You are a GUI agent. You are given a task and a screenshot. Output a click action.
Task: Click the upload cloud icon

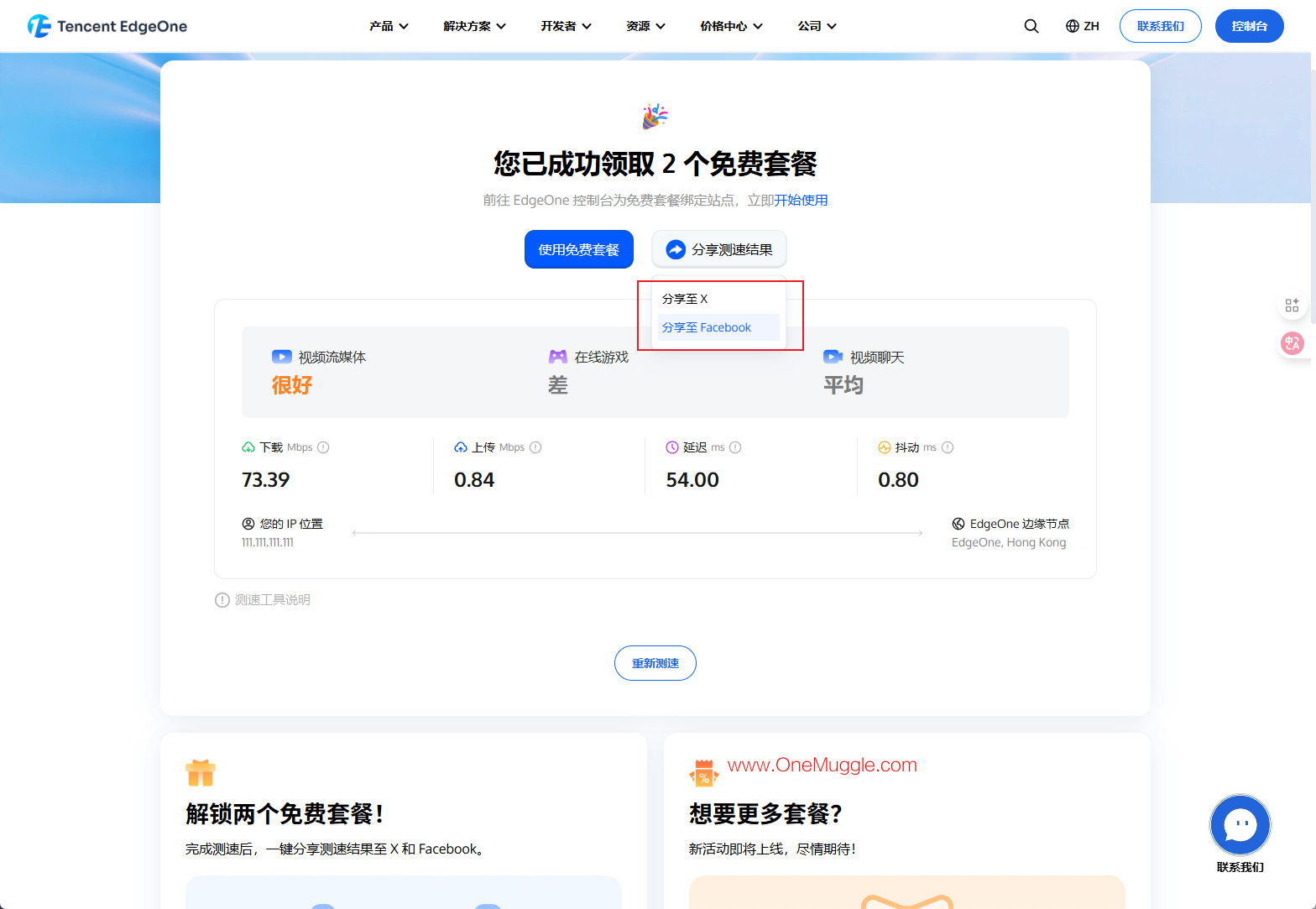coord(461,447)
